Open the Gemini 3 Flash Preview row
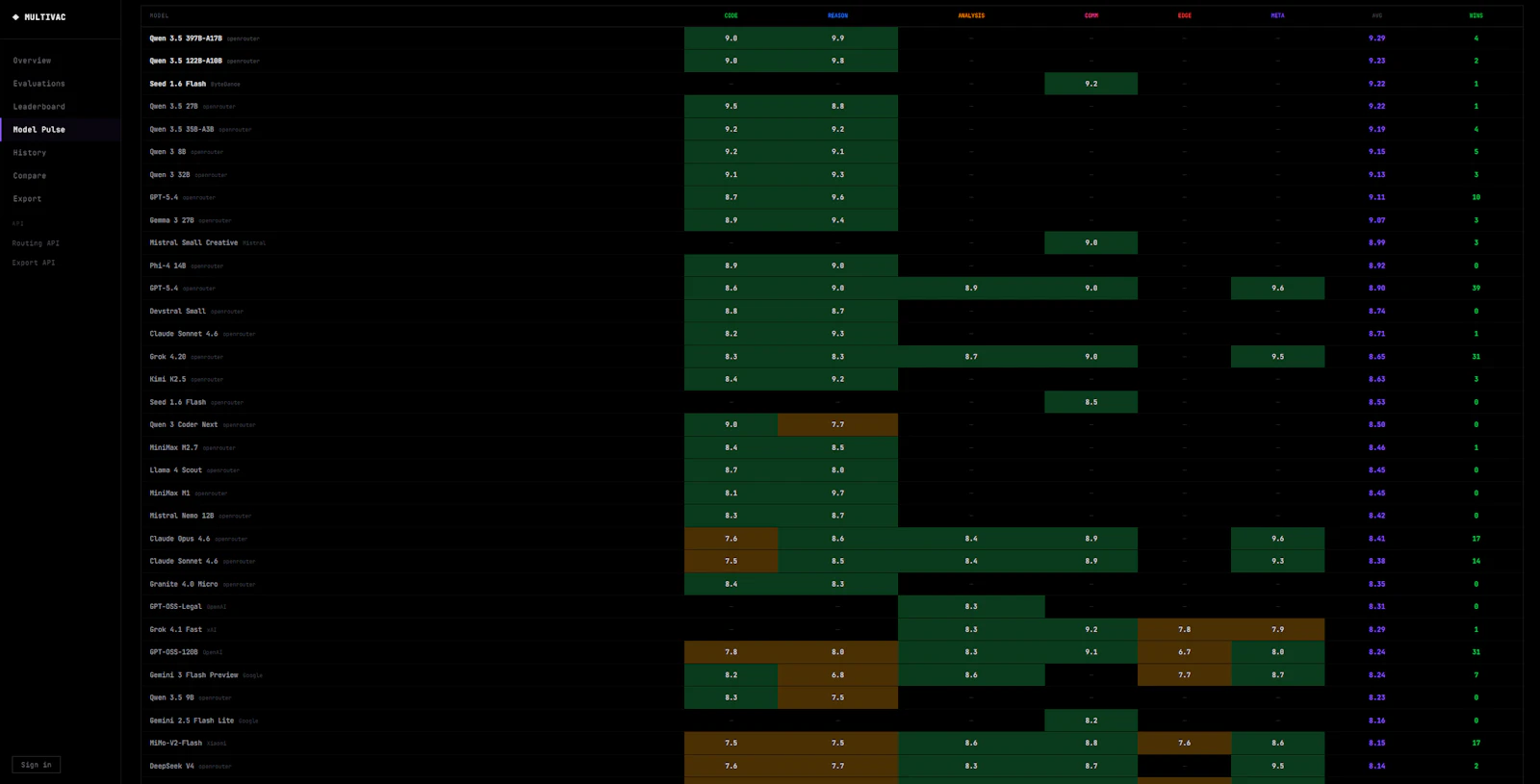Image resolution: width=1540 pixels, height=784 pixels. click(x=832, y=675)
